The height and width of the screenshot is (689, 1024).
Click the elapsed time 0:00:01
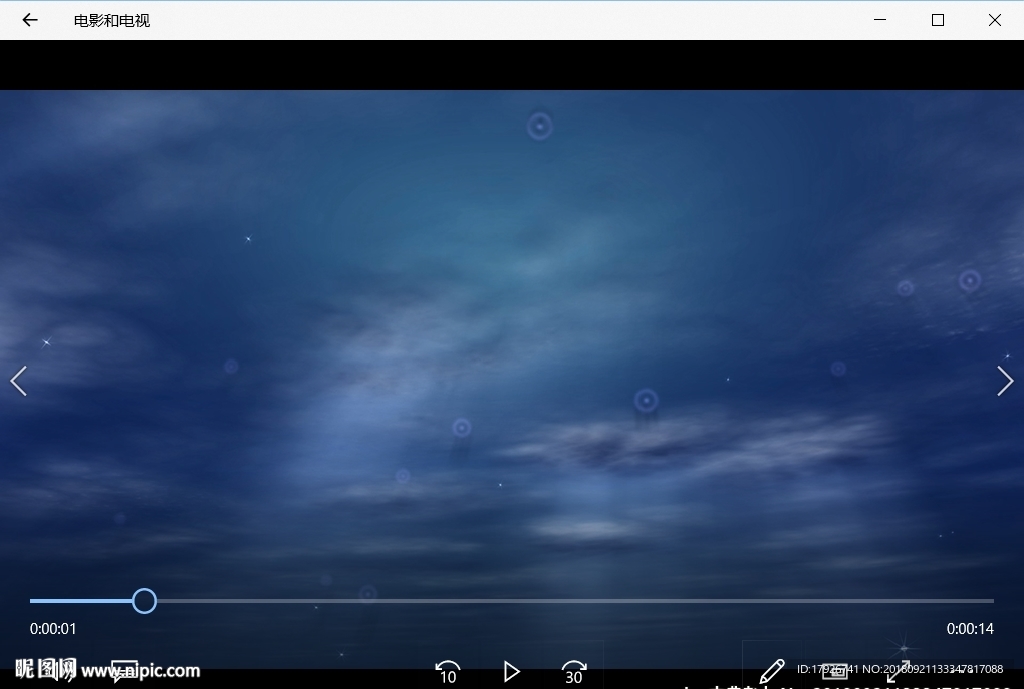pyautogui.click(x=53, y=629)
